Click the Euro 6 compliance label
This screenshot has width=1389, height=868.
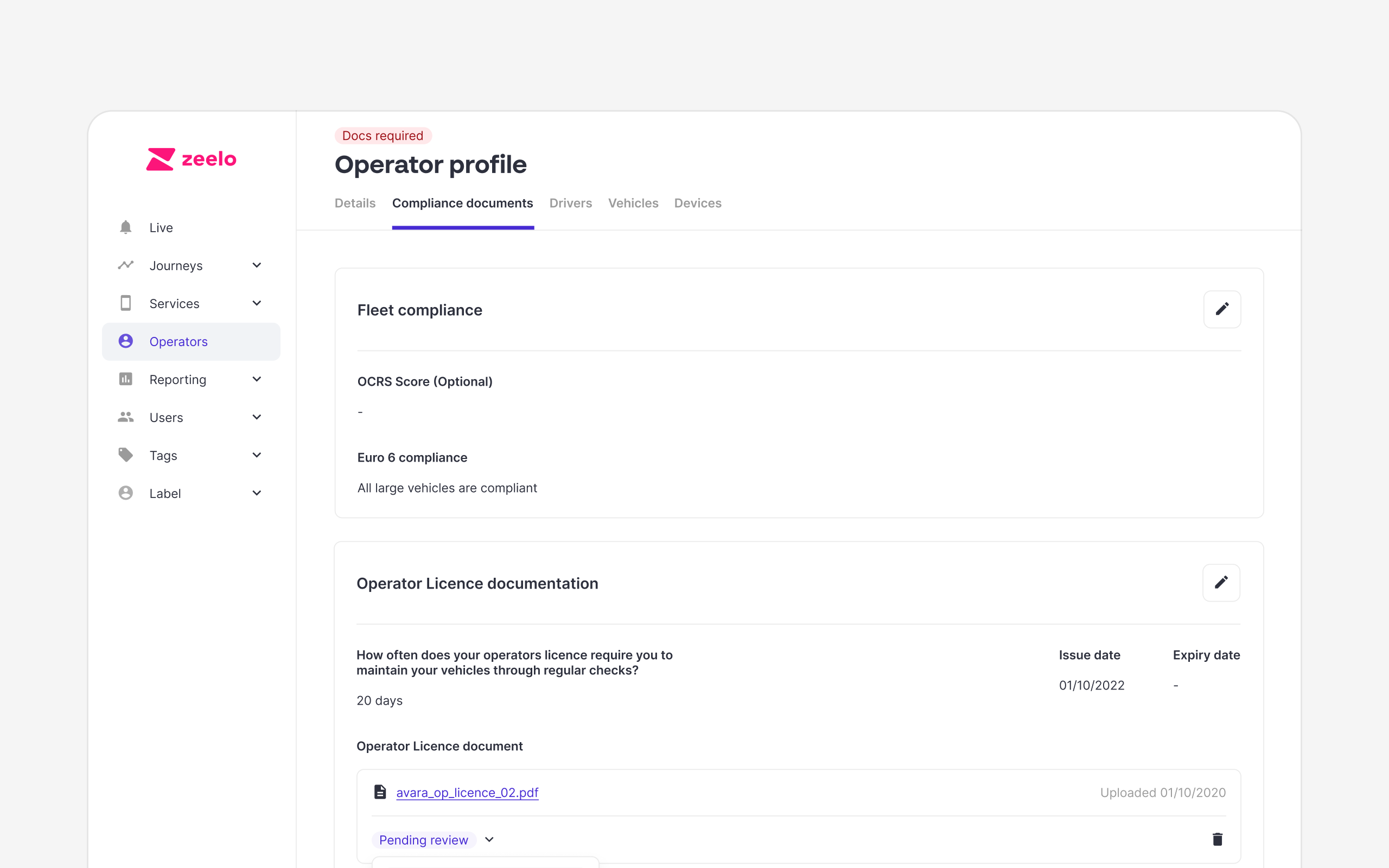point(412,457)
